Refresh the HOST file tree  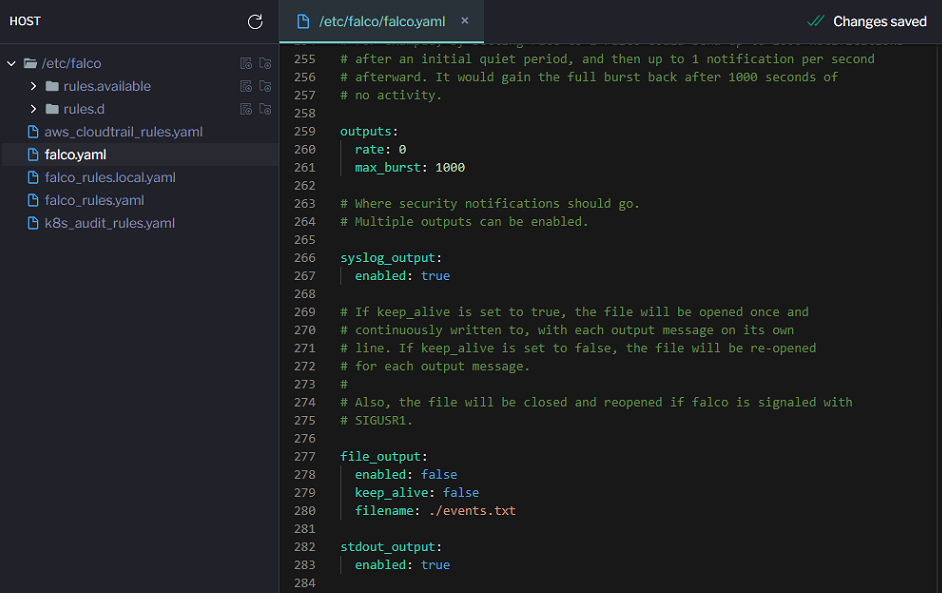point(255,22)
